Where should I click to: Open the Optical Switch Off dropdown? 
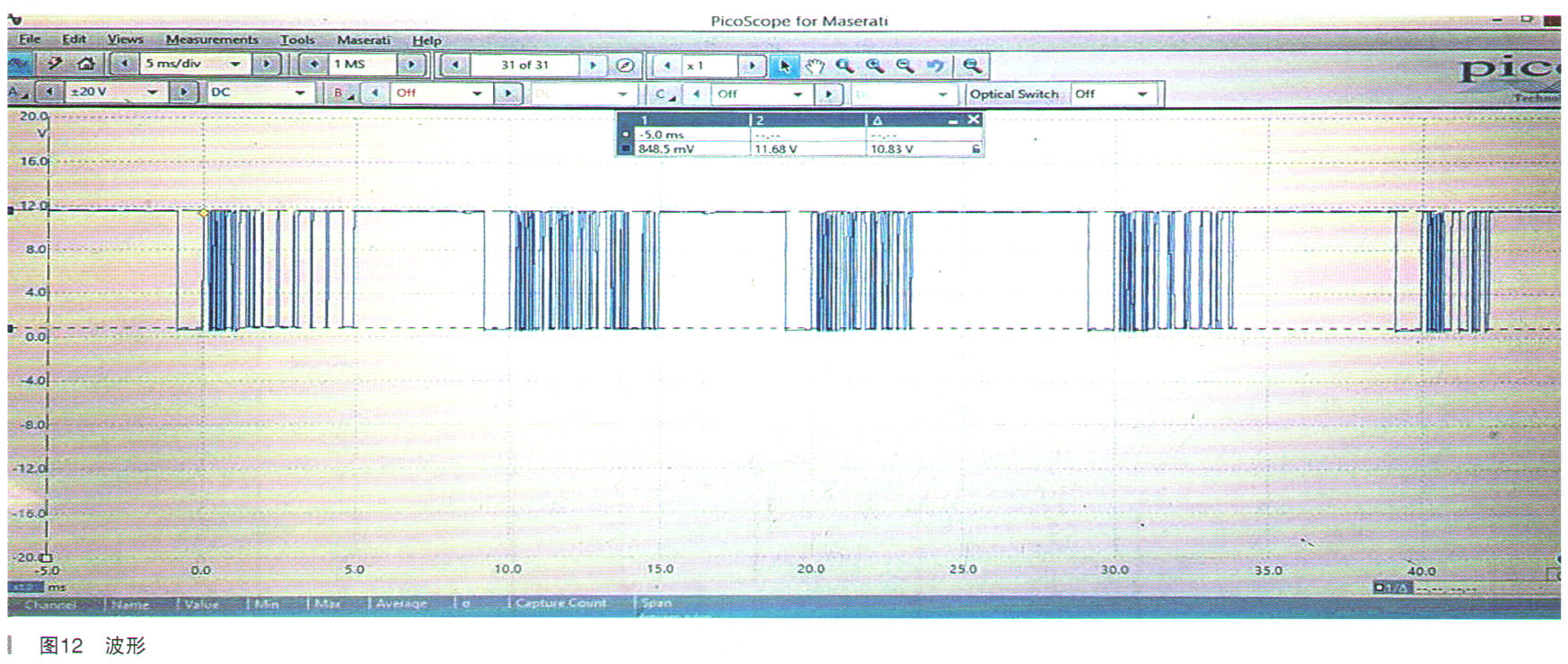[1142, 93]
